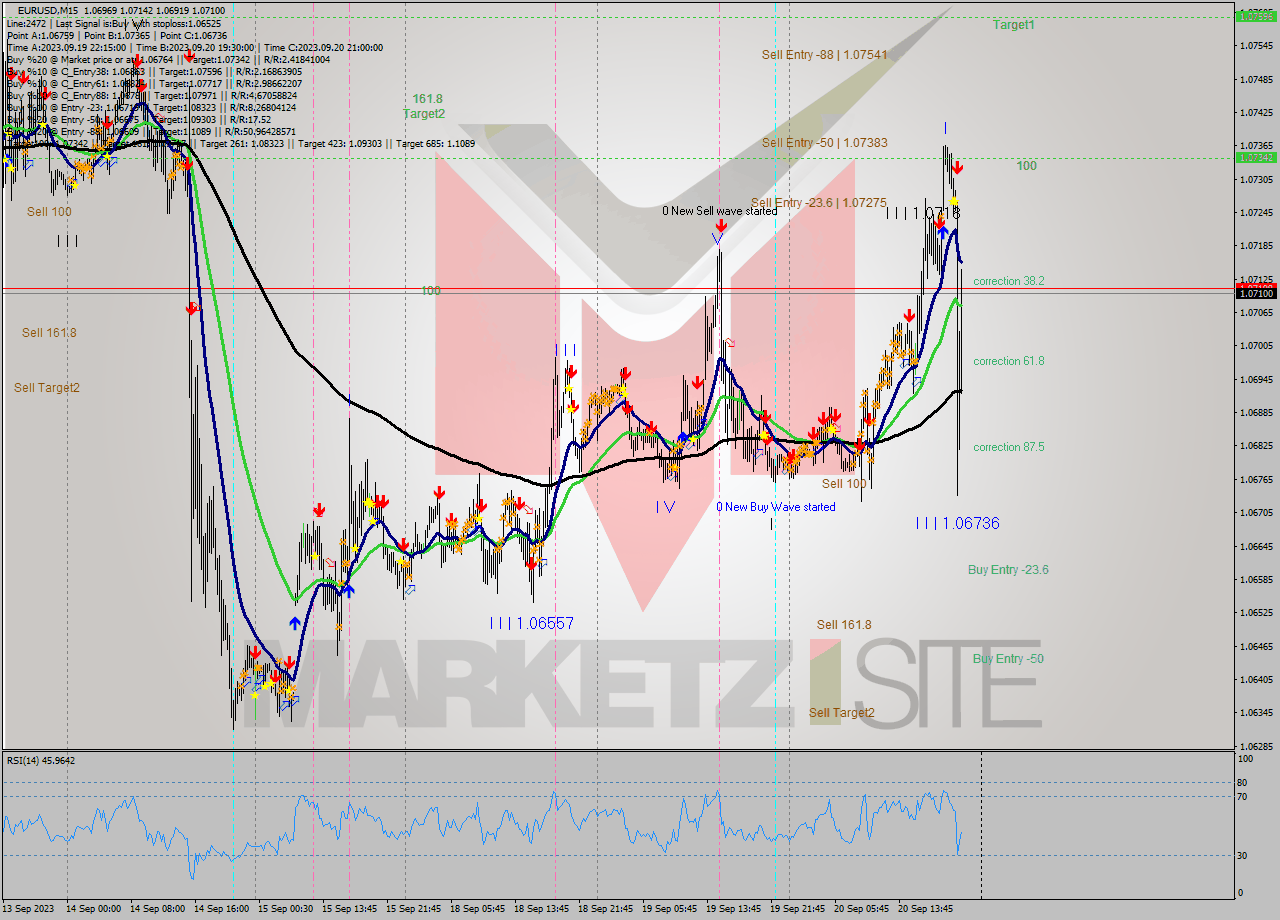The image size is (1280, 920).
Task: Click 1.07005 on the price axis
Action: pyautogui.click(x=1256, y=346)
